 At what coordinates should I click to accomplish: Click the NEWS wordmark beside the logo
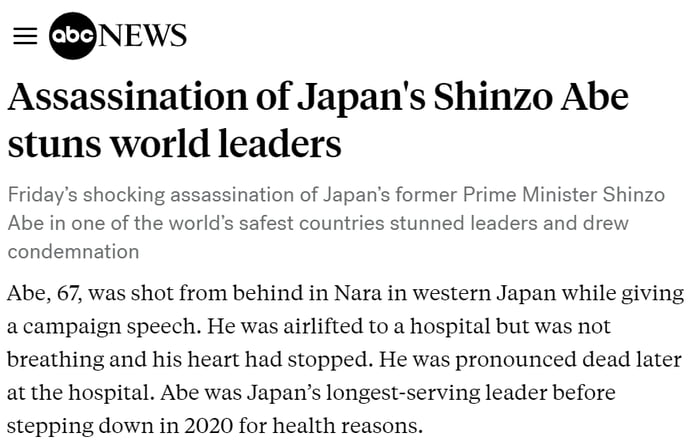coord(142,36)
